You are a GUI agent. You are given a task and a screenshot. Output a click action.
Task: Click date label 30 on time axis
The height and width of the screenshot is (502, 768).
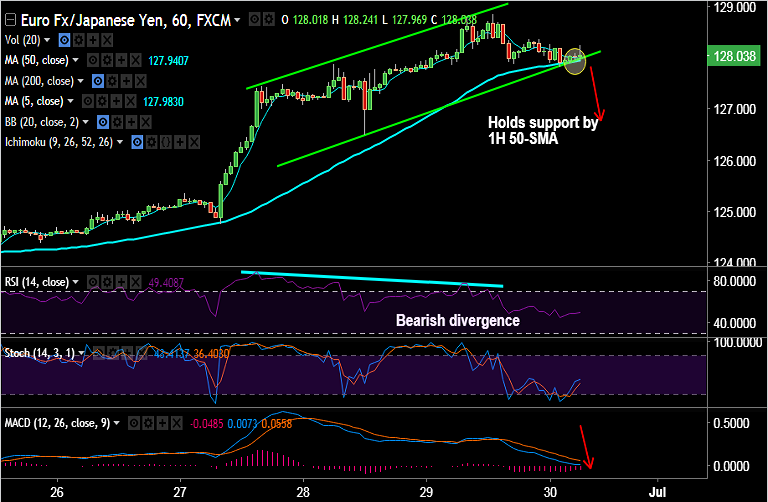(x=550, y=491)
